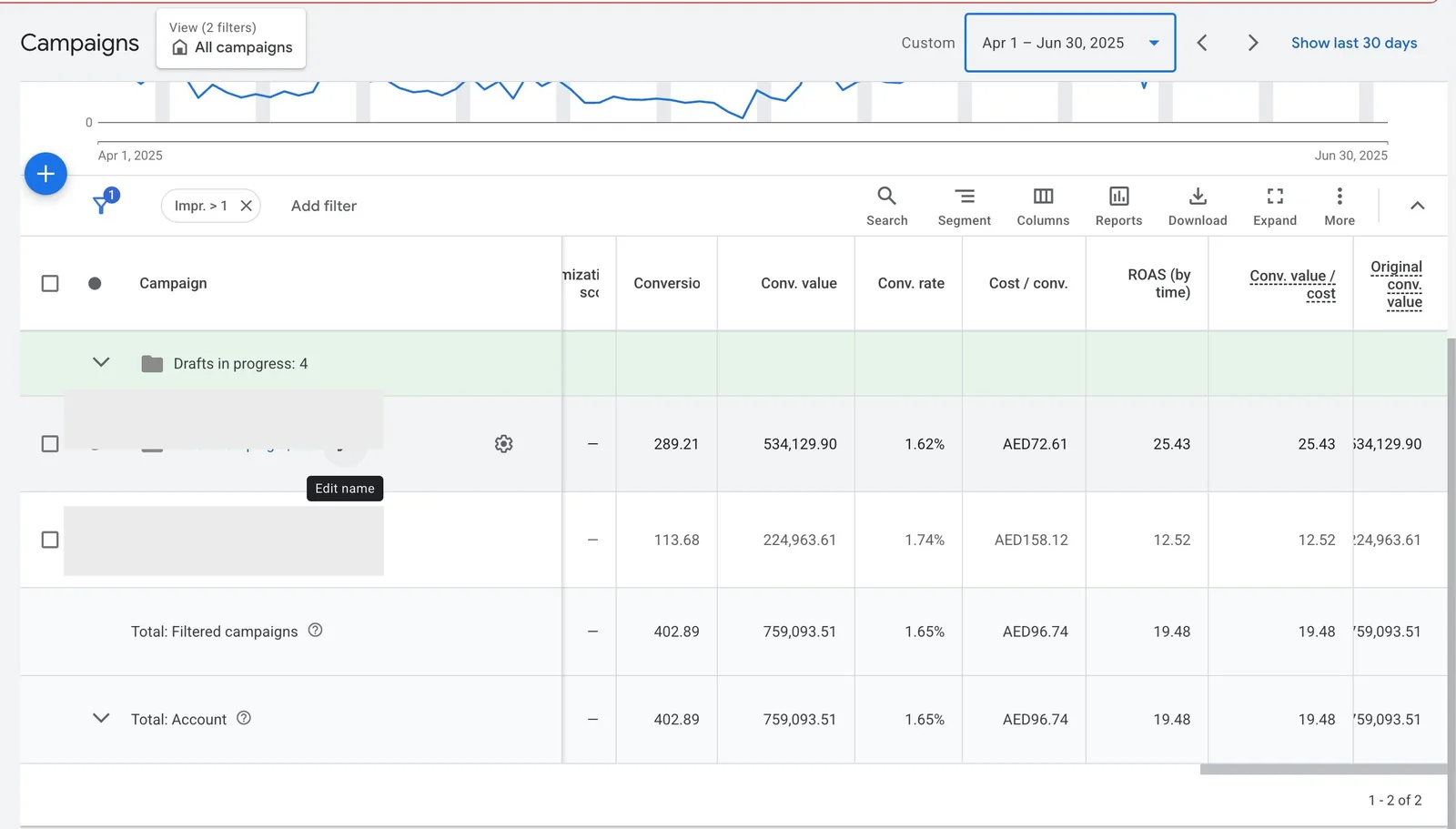Click the status dot column header
The height and width of the screenshot is (829, 1456).
point(95,283)
